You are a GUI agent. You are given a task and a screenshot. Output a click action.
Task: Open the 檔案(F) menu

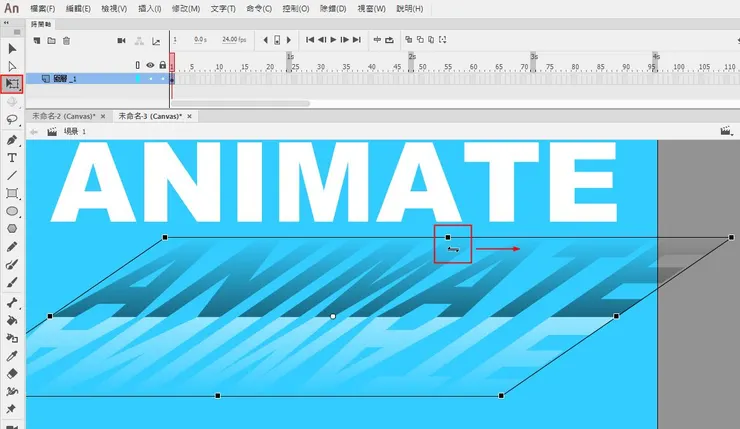[42, 8]
